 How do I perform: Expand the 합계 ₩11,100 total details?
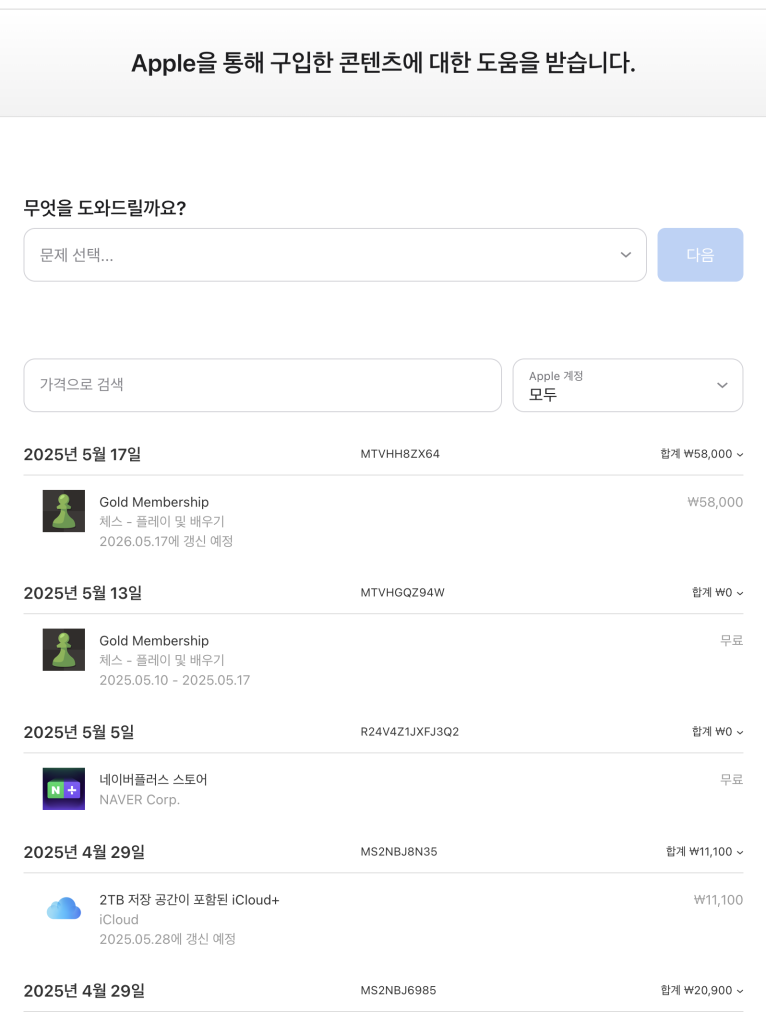(704, 852)
